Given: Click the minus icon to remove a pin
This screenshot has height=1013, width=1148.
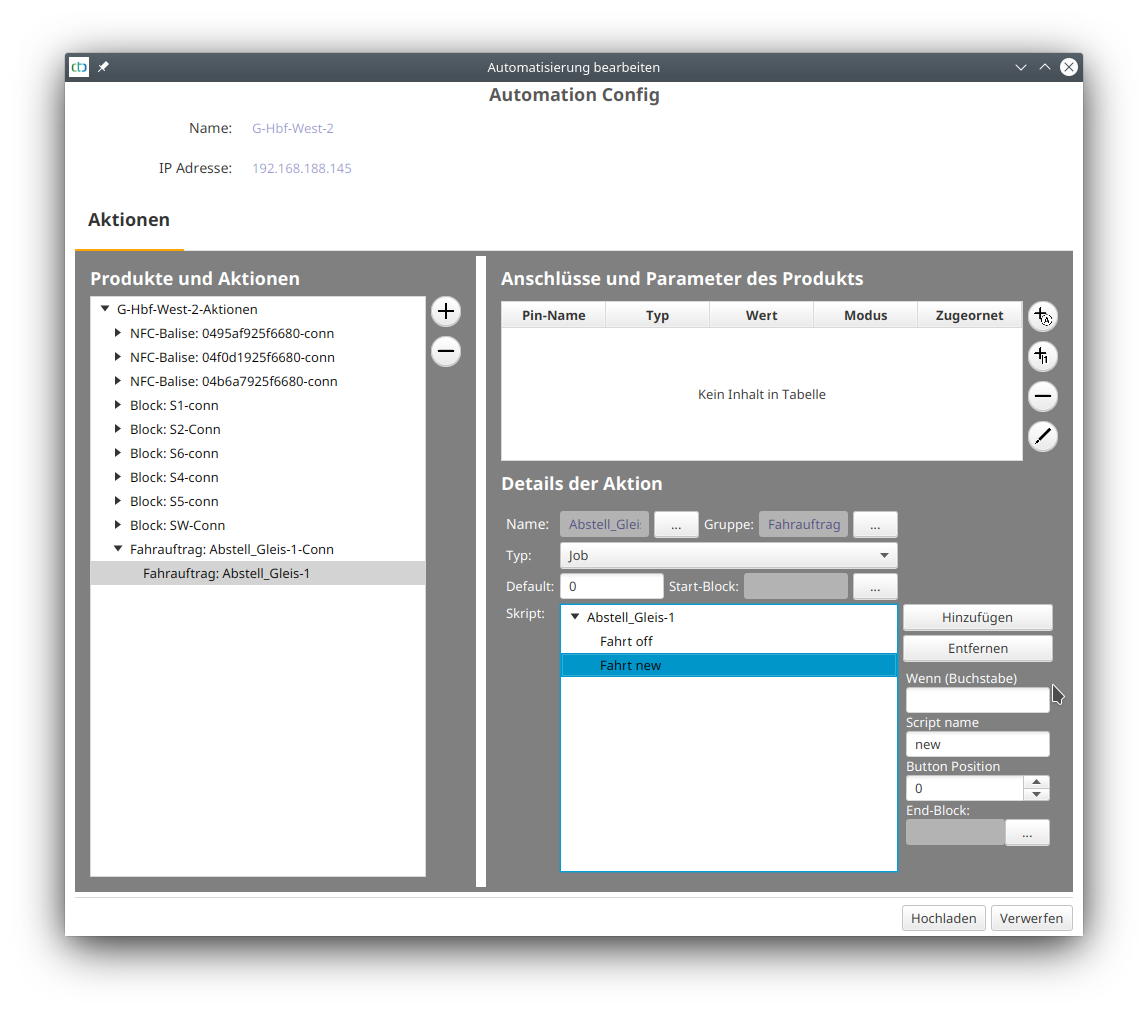Looking at the screenshot, I should (x=1042, y=397).
